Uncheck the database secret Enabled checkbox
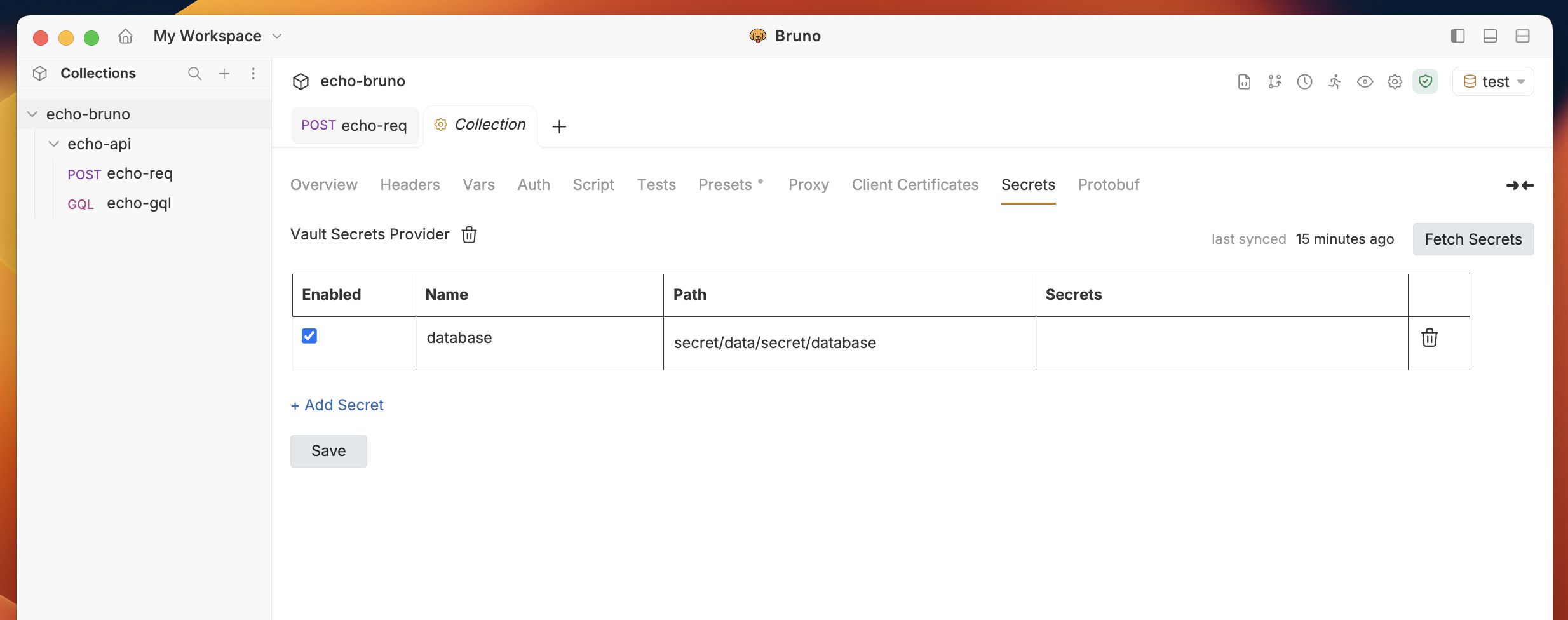This screenshot has width=1568, height=620. click(309, 336)
